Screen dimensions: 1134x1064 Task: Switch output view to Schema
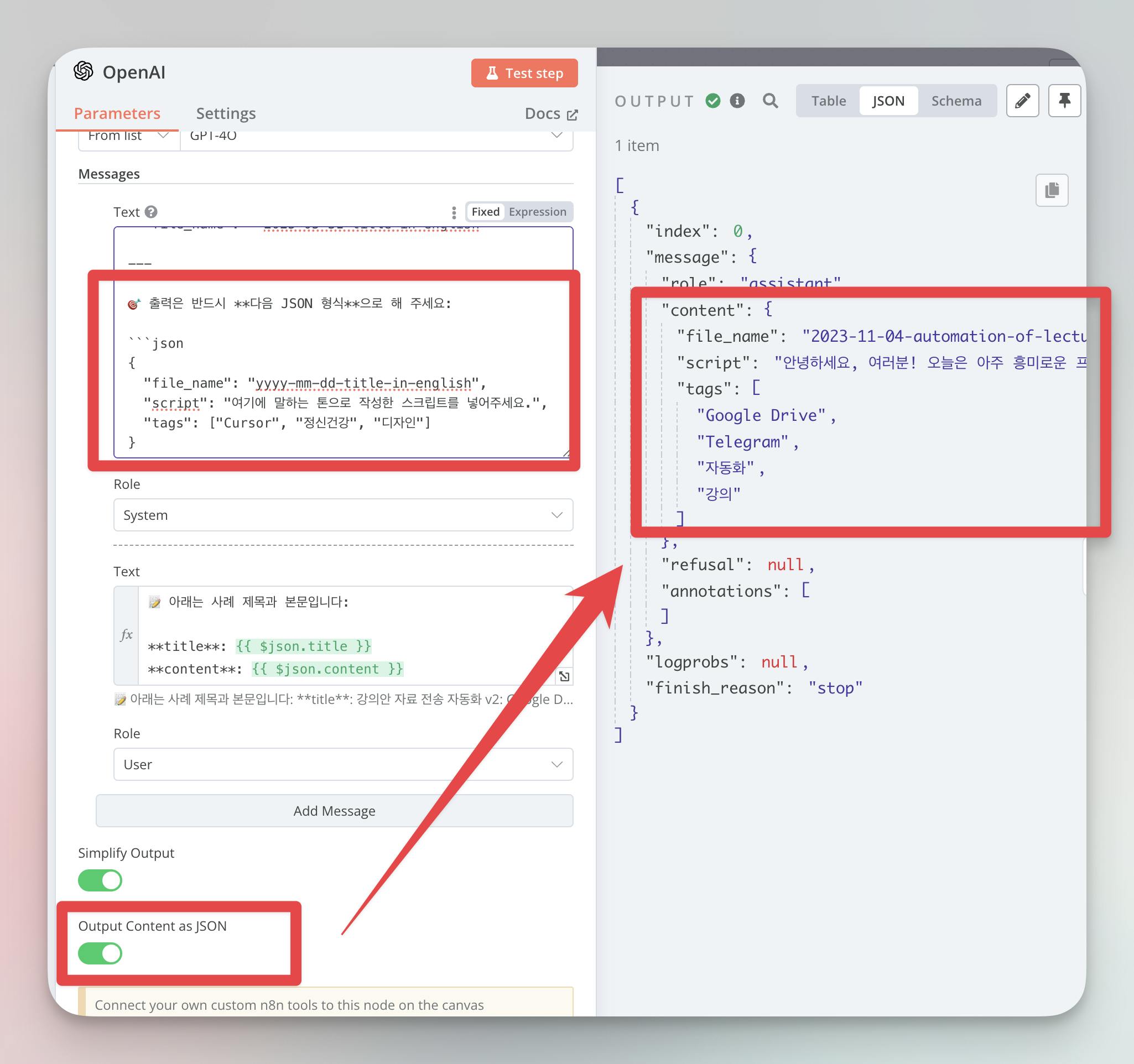tap(956, 101)
